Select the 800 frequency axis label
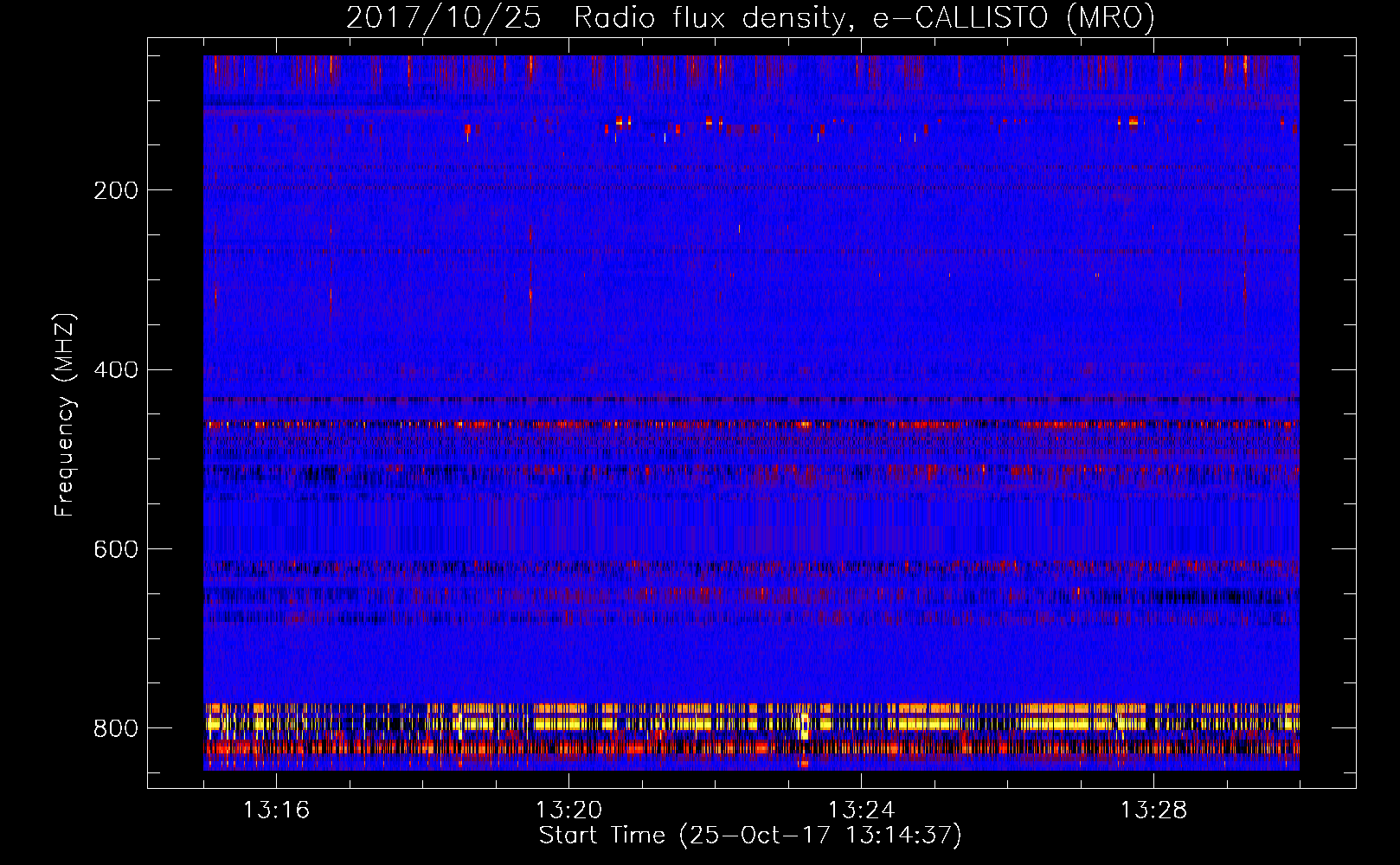 tap(116, 729)
